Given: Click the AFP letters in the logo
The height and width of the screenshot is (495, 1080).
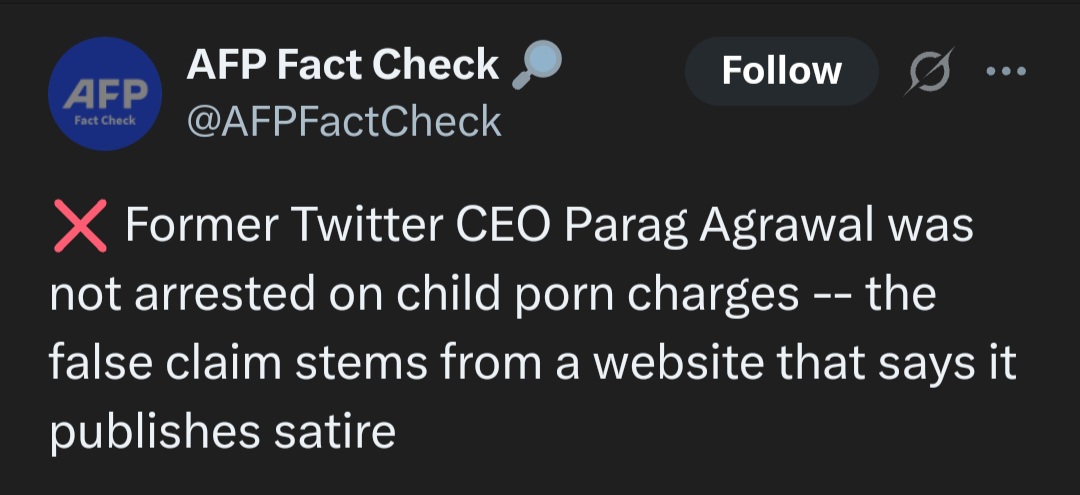Looking at the screenshot, I should [x=105, y=94].
